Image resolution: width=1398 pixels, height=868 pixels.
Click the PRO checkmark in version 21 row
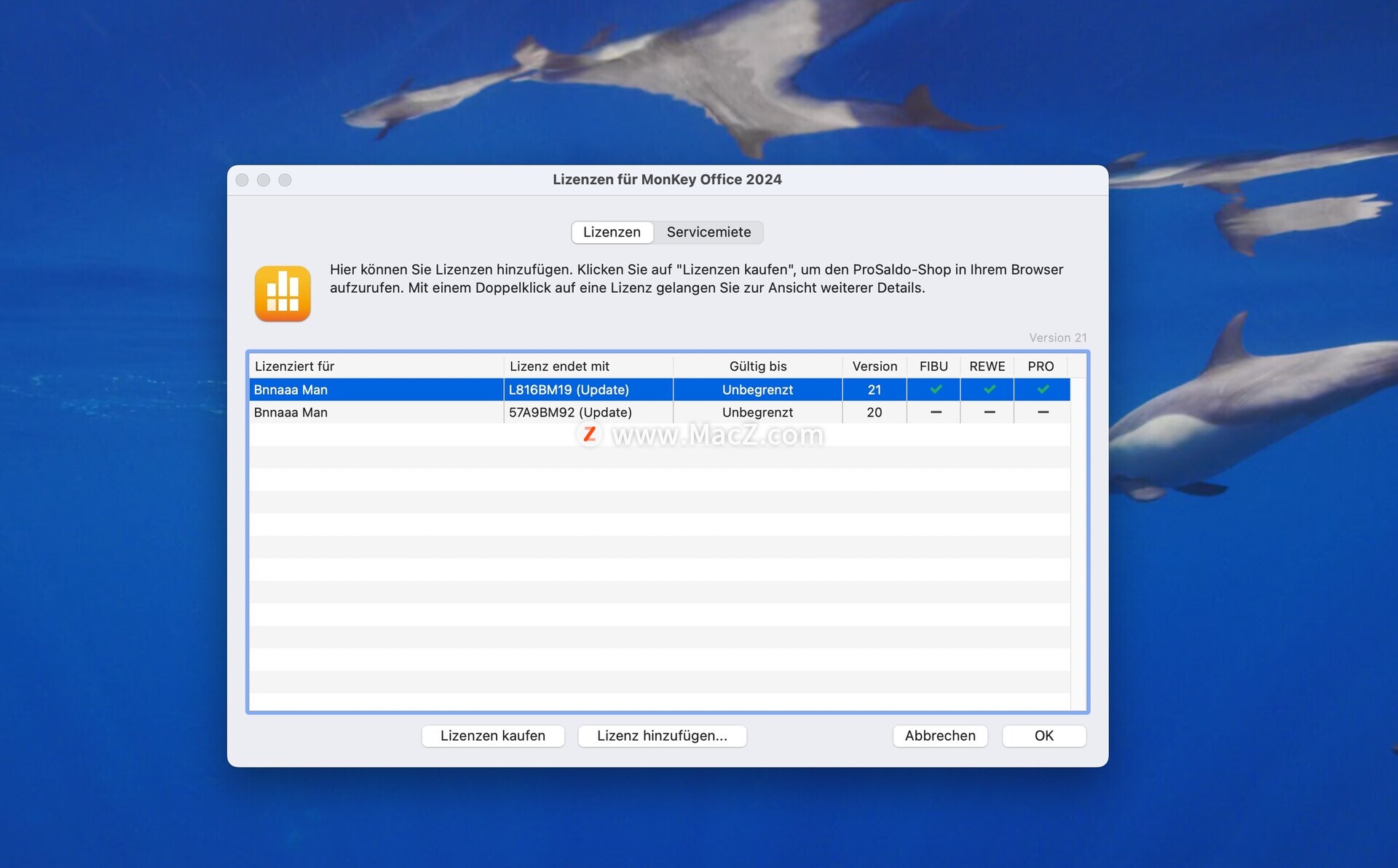point(1043,390)
